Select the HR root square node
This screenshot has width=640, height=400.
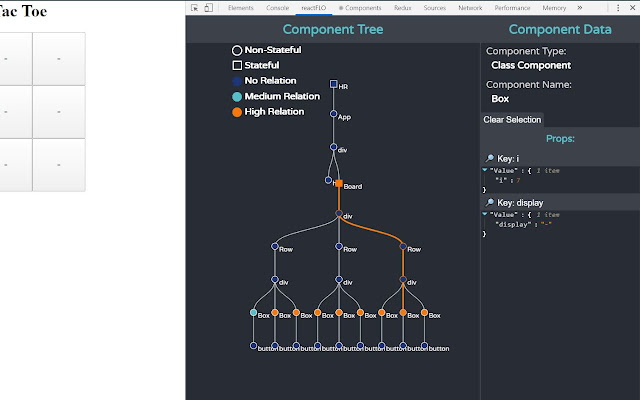click(333, 84)
